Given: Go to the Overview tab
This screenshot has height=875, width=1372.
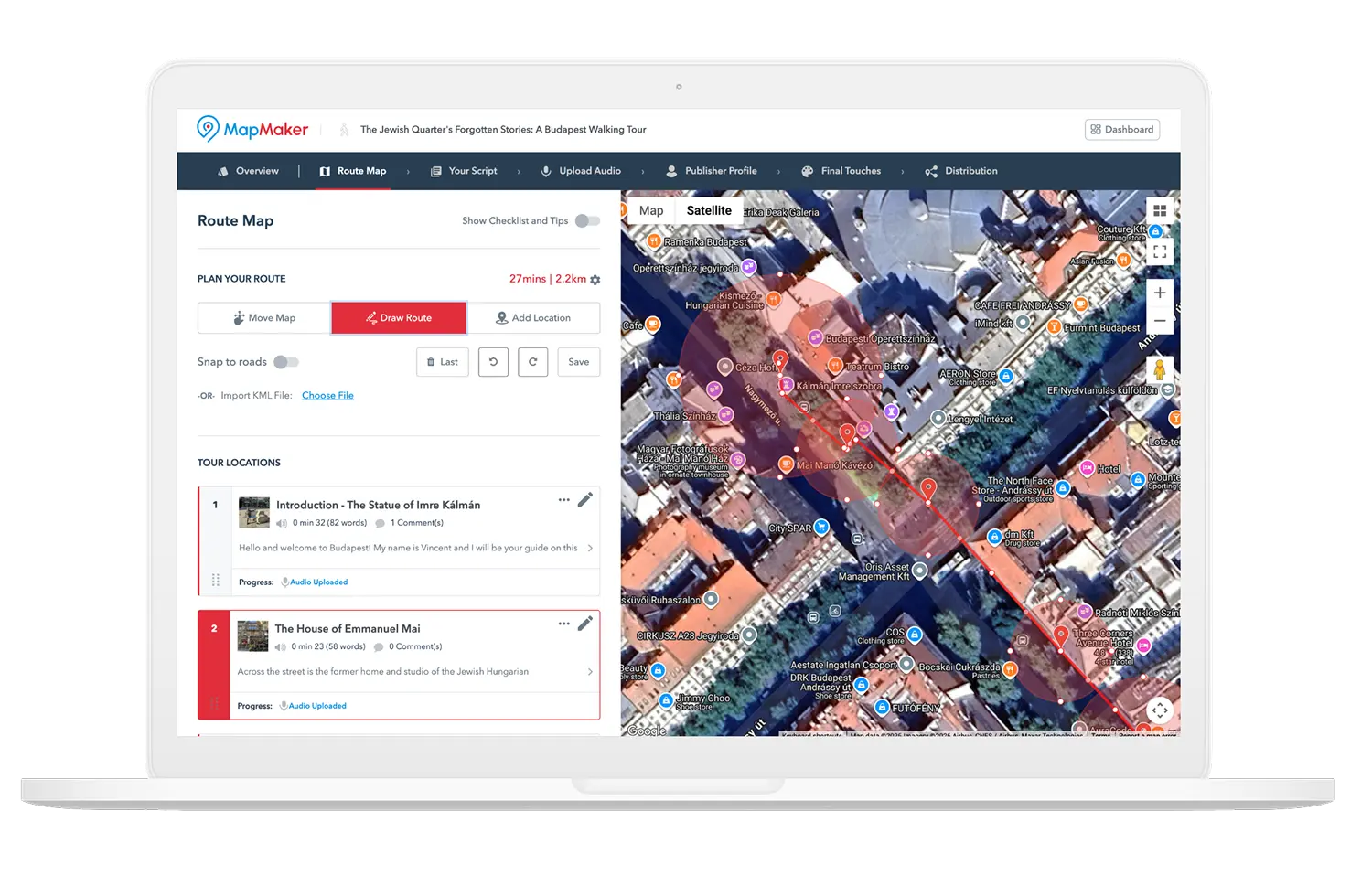Looking at the screenshot, I should coord(248,171).
